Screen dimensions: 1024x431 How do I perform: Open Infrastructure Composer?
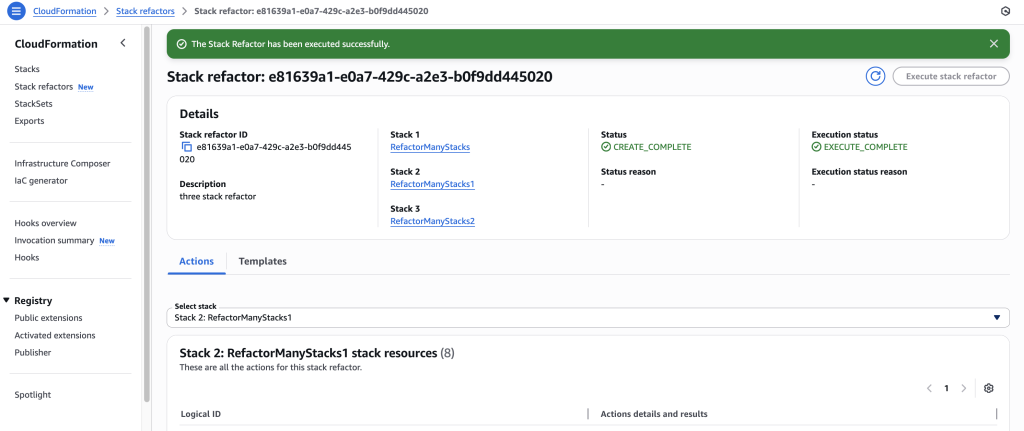click(x=62, y=163)
